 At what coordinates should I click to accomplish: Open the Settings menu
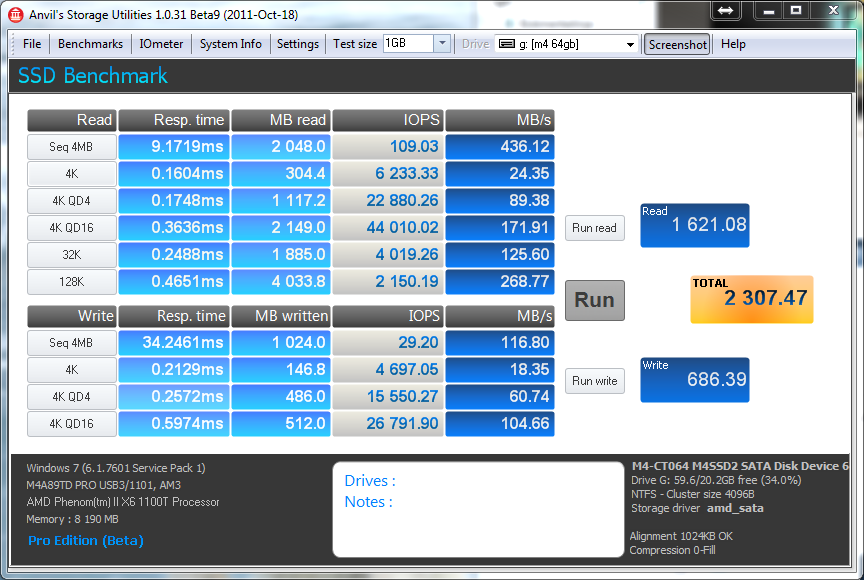click(298, 44)
